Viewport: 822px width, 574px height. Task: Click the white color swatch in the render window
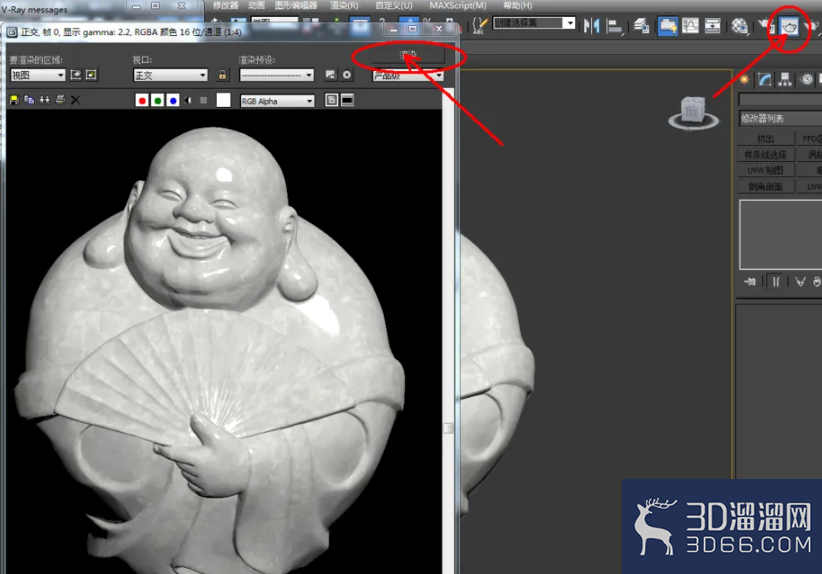point(223,100)
